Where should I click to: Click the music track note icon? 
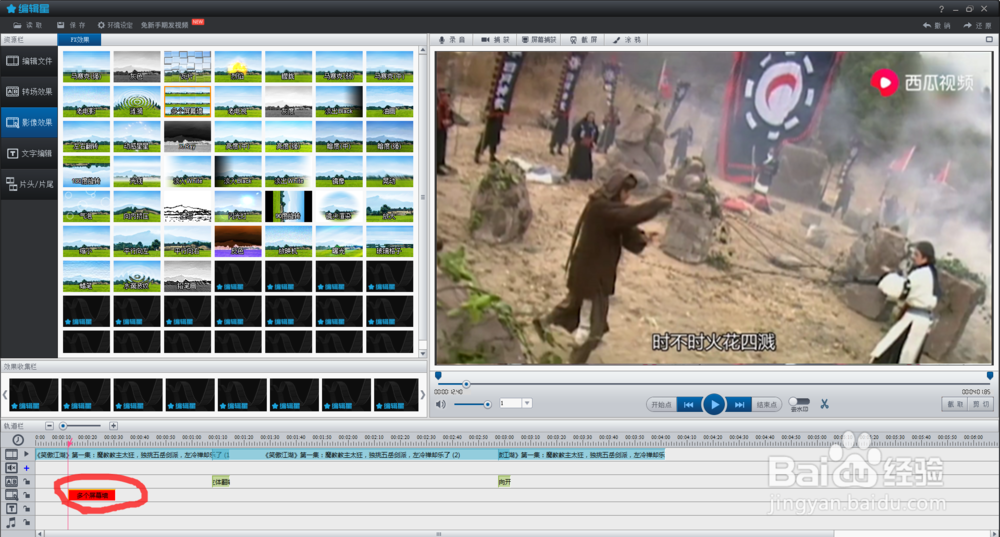click(x=11, y=522)
